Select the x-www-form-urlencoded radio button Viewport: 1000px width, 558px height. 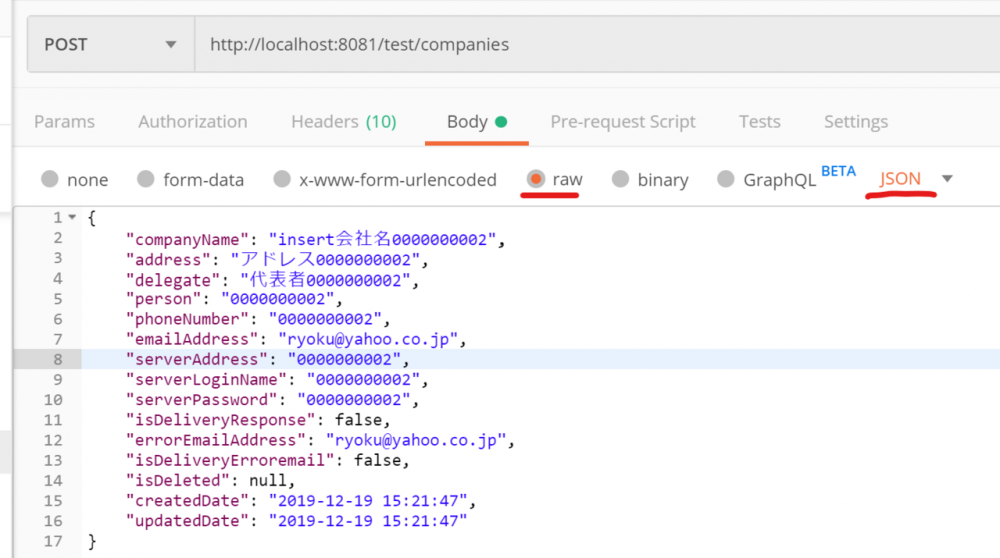click(x=282, y=179)
